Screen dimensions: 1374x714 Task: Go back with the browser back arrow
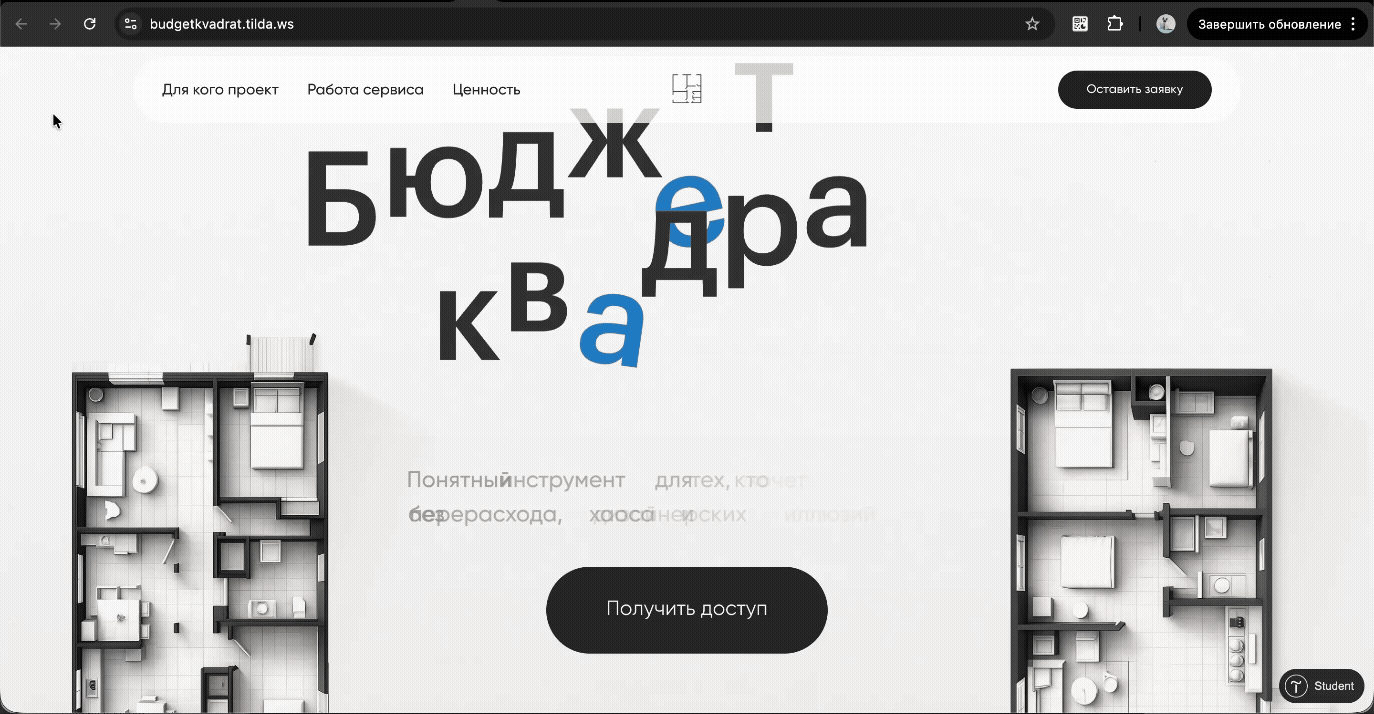coord(21,24)
